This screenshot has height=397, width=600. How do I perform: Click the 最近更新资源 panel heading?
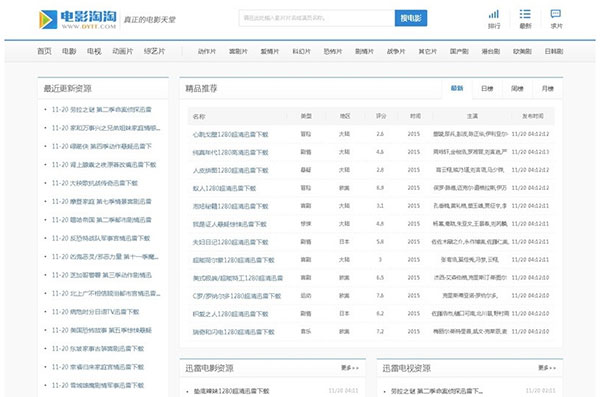[x=67, y=88]
